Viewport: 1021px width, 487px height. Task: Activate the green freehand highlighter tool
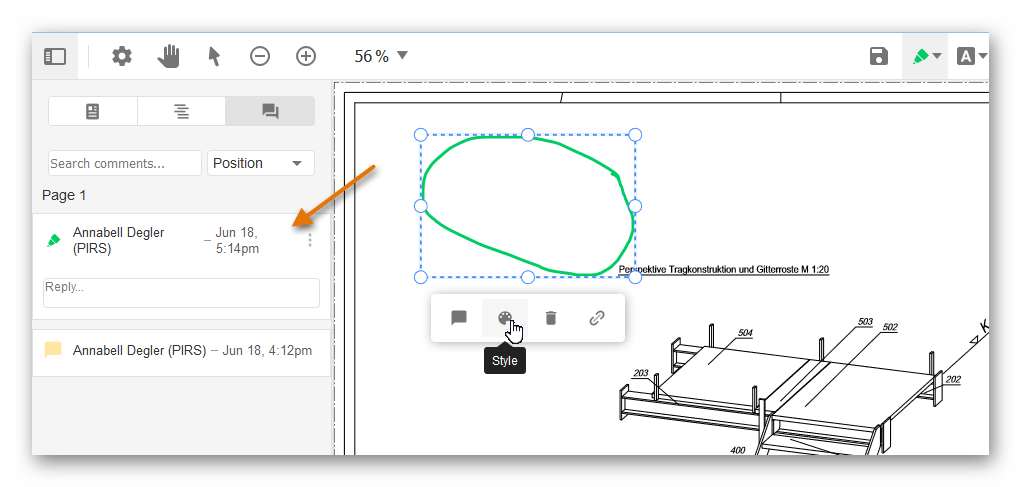(x=920, y=57)
